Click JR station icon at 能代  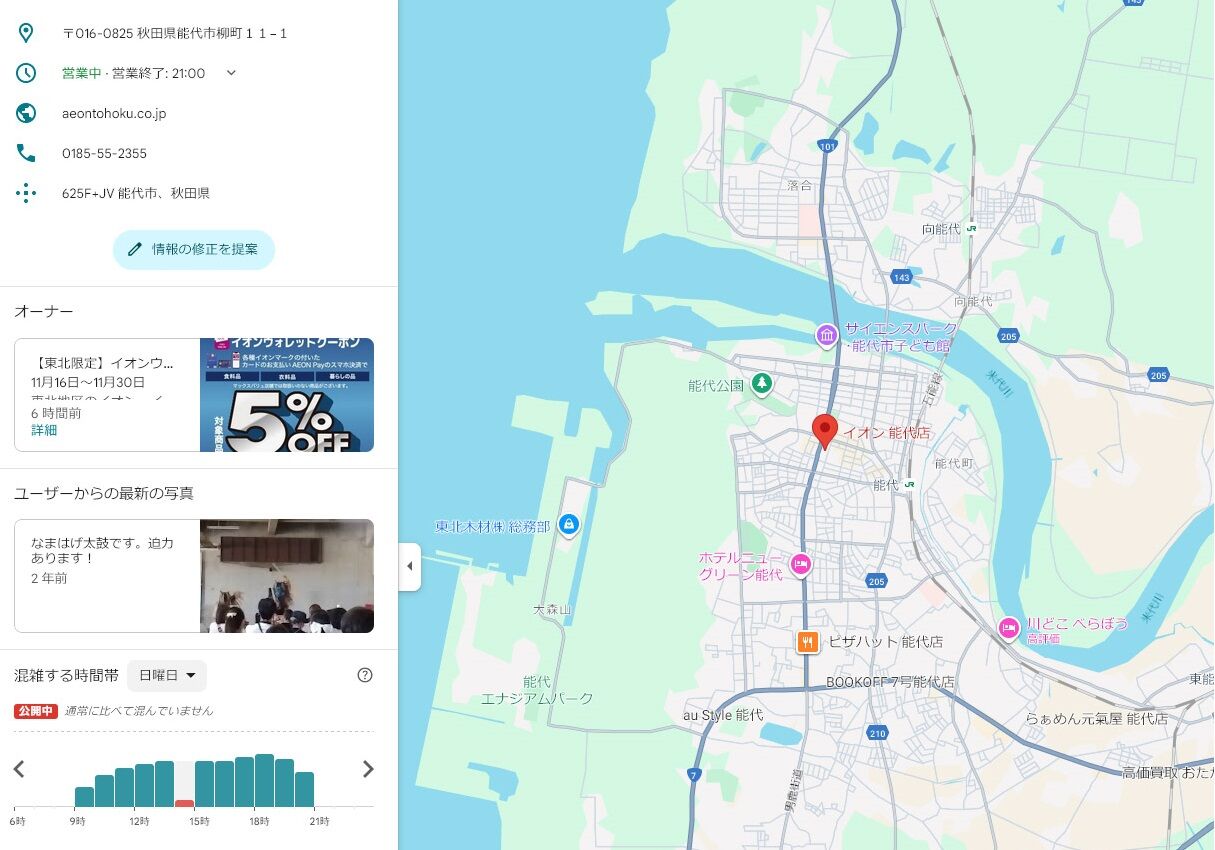(909, 484)
